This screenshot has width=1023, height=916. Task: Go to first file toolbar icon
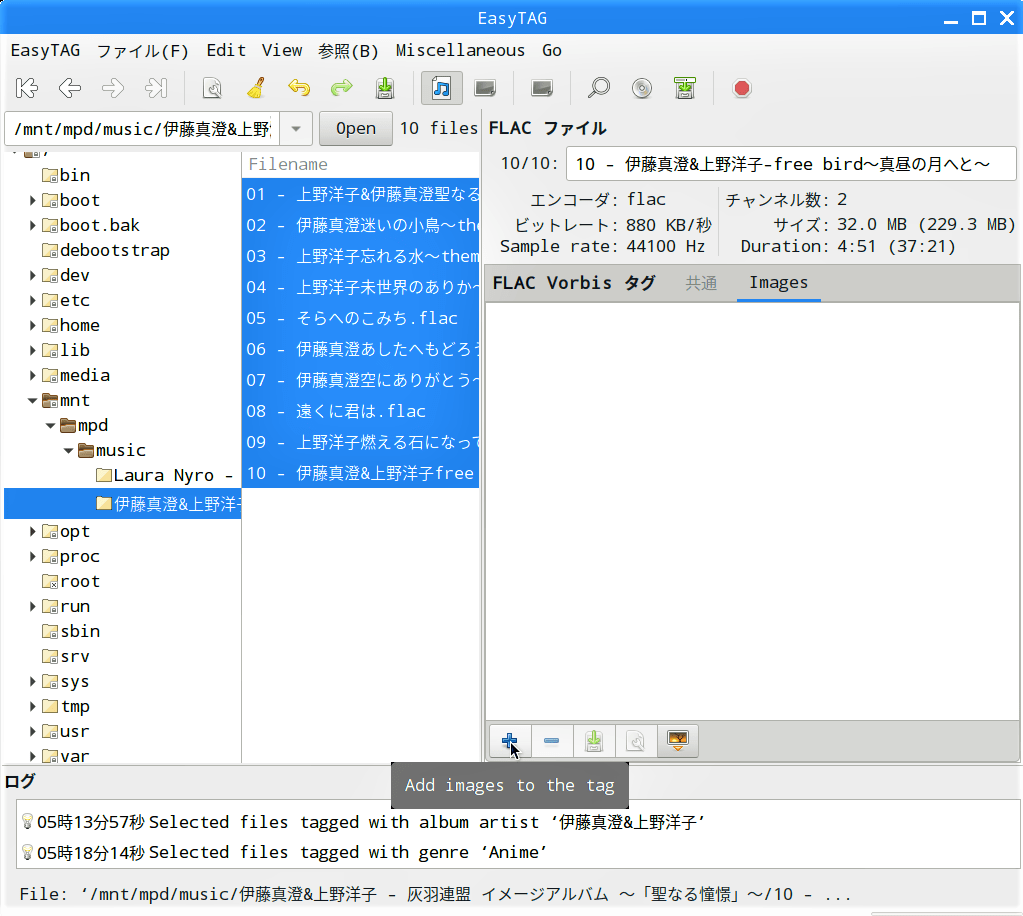[27, 88]
